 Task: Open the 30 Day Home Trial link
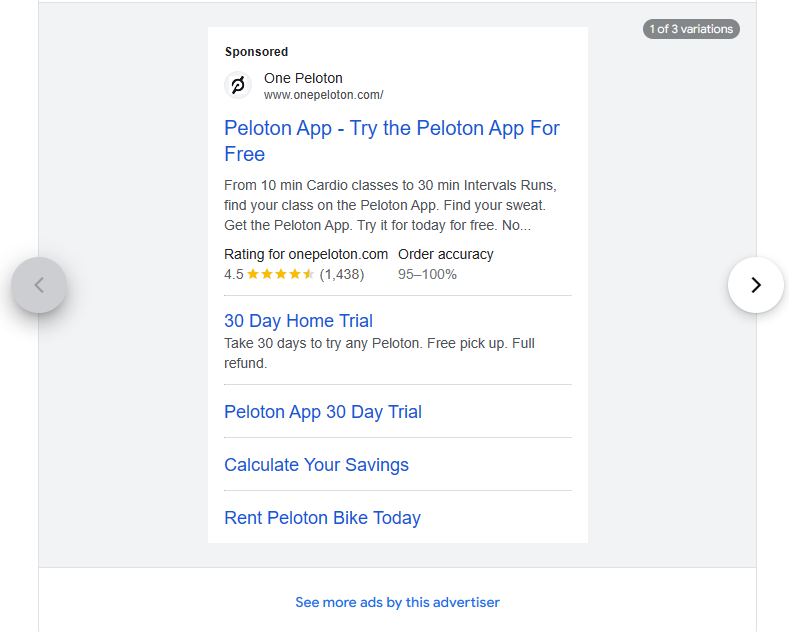tap(298, 321)
